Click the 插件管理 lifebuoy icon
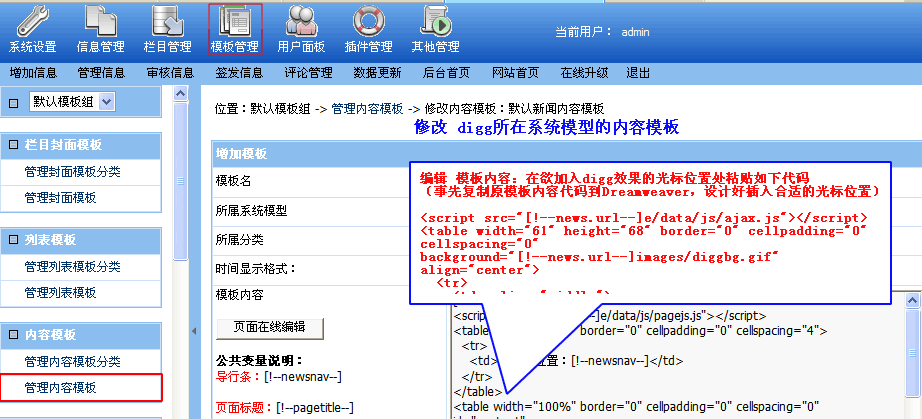This screenshot has width=922, height=419. click(368, 22)
